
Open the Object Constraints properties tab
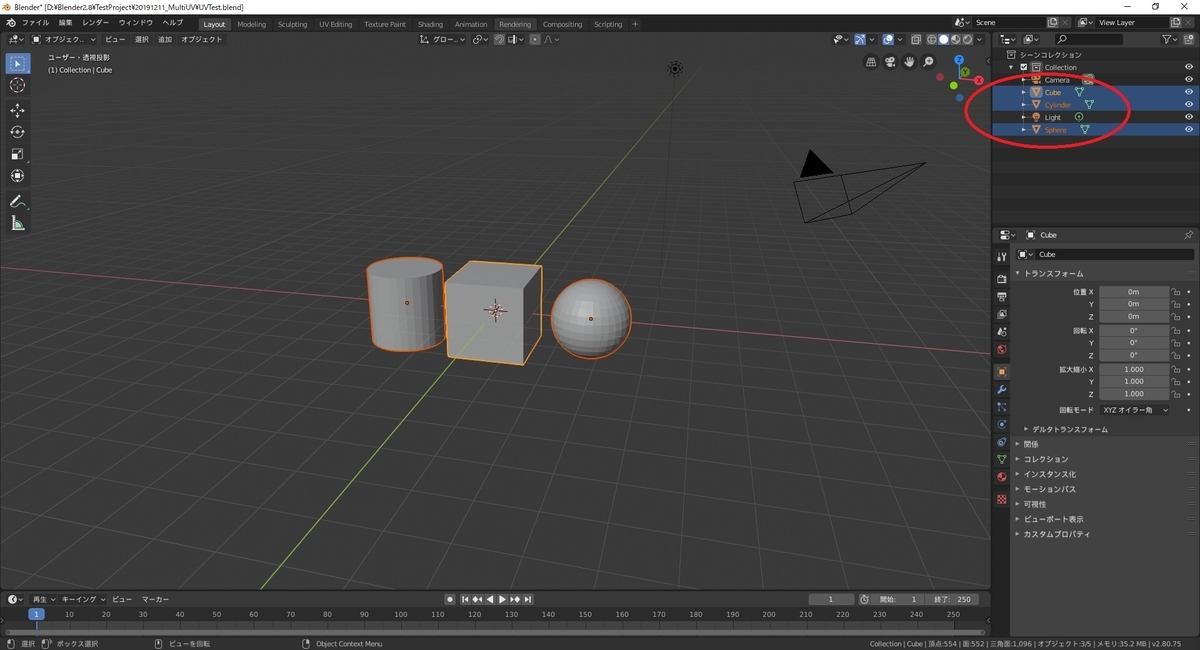coord(1001,442)
